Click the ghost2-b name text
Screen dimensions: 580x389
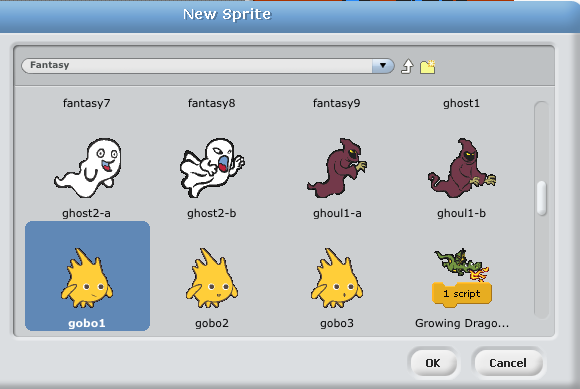[212, 213]
